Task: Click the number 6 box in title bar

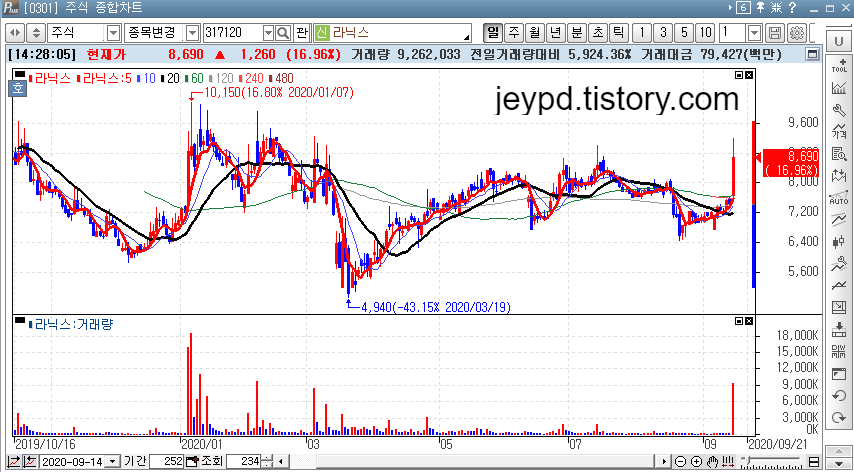Action: pos(743,8)
